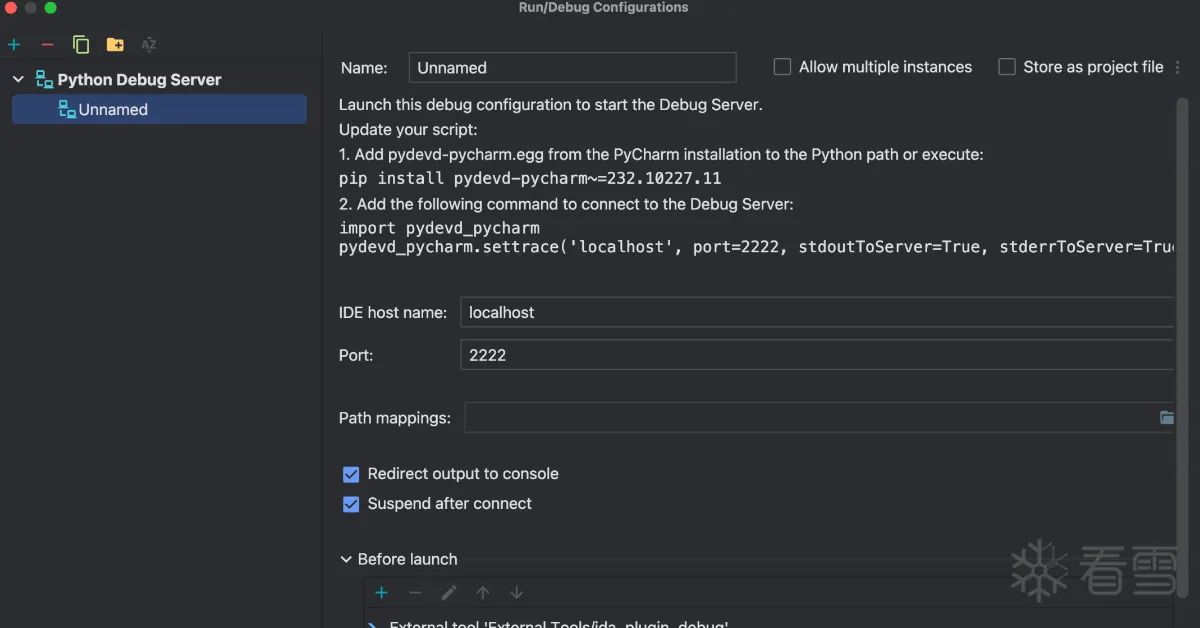Check the Store as project file box
Image resolution: width=1200 pixels, height=628 pixels.
pos(1007,67)
